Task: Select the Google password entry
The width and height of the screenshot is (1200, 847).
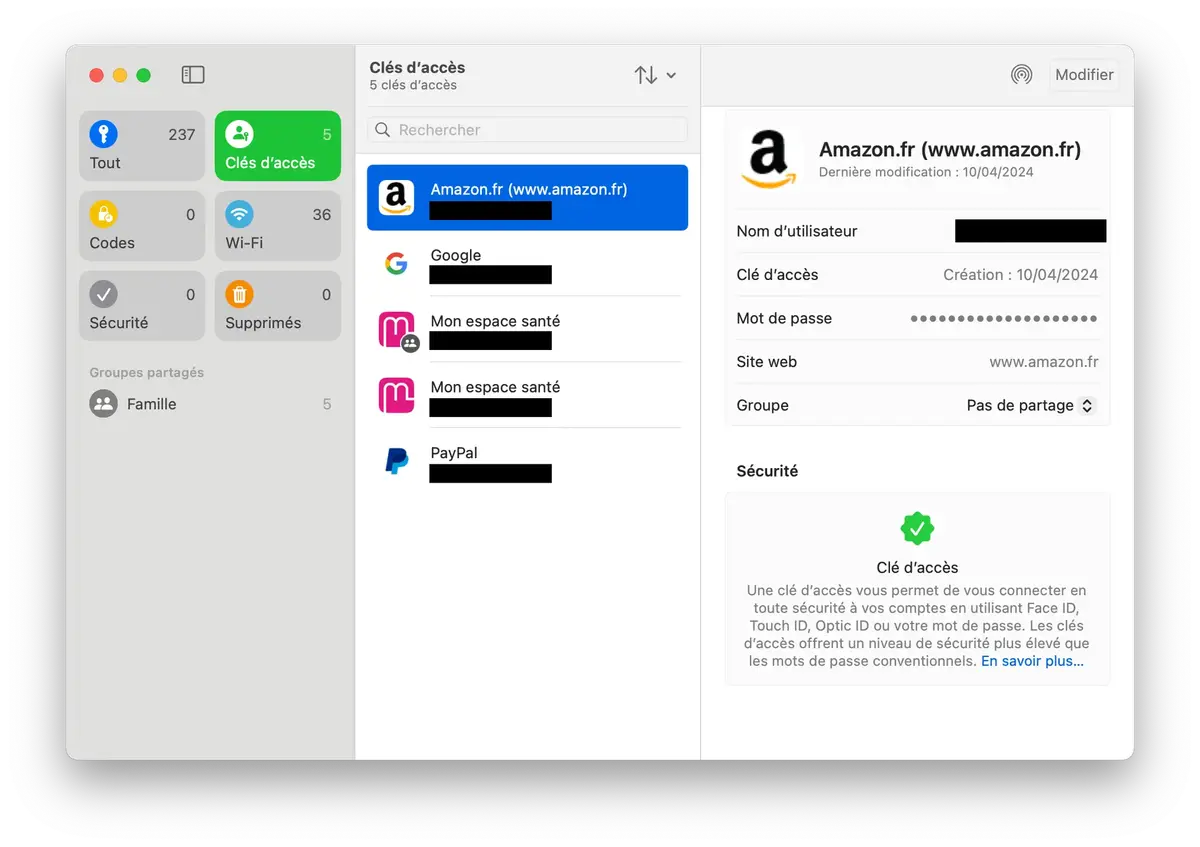Action: 527,265
